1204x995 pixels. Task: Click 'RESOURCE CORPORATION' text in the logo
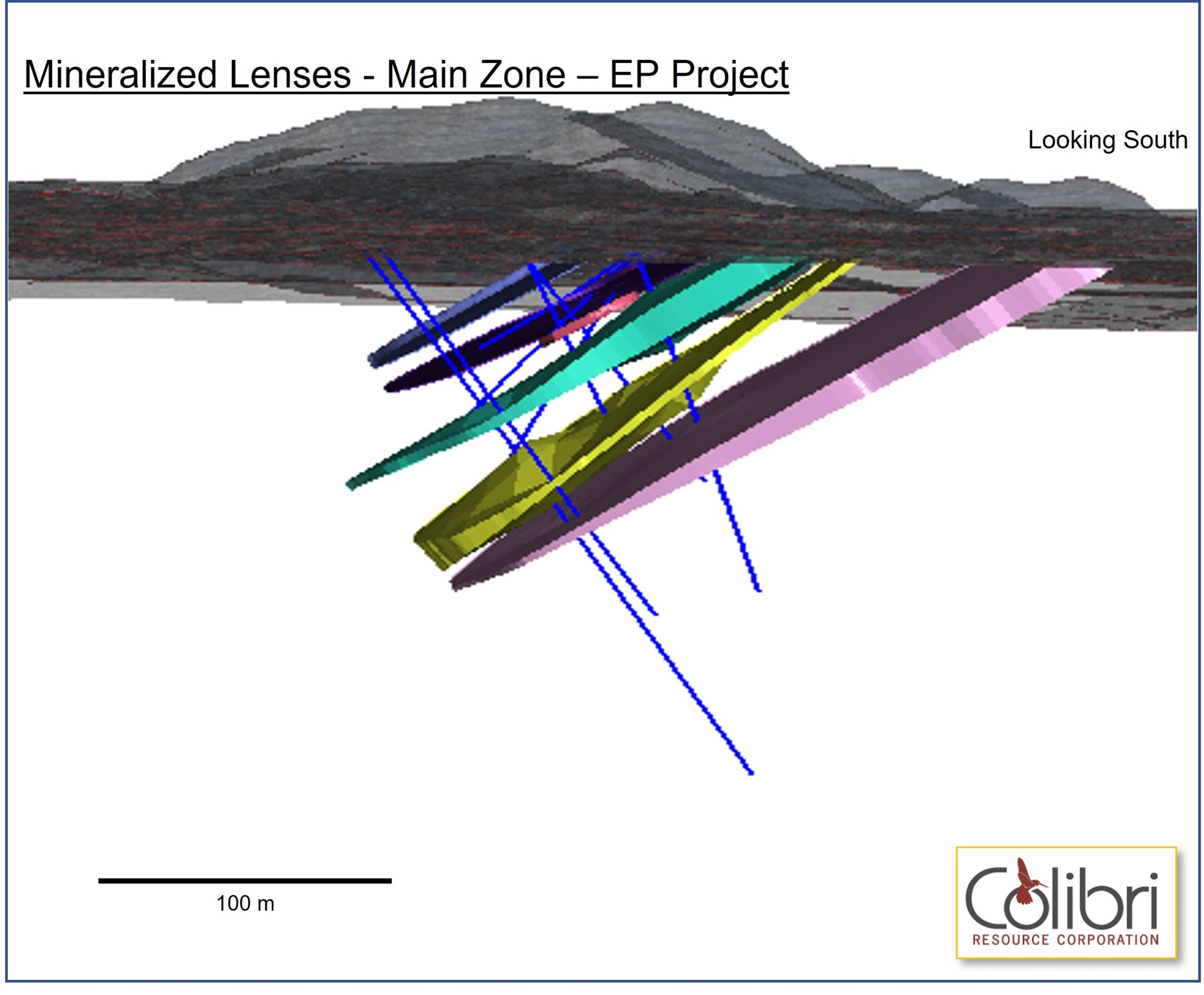tap(1065, 940)
